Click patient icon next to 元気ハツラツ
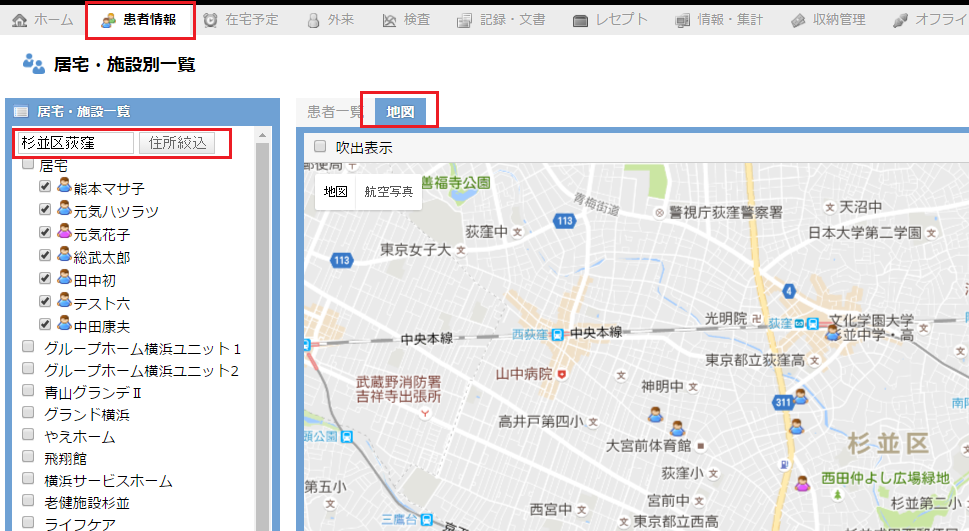This screenshot has height=531, width=969. (x=64, y=208)
